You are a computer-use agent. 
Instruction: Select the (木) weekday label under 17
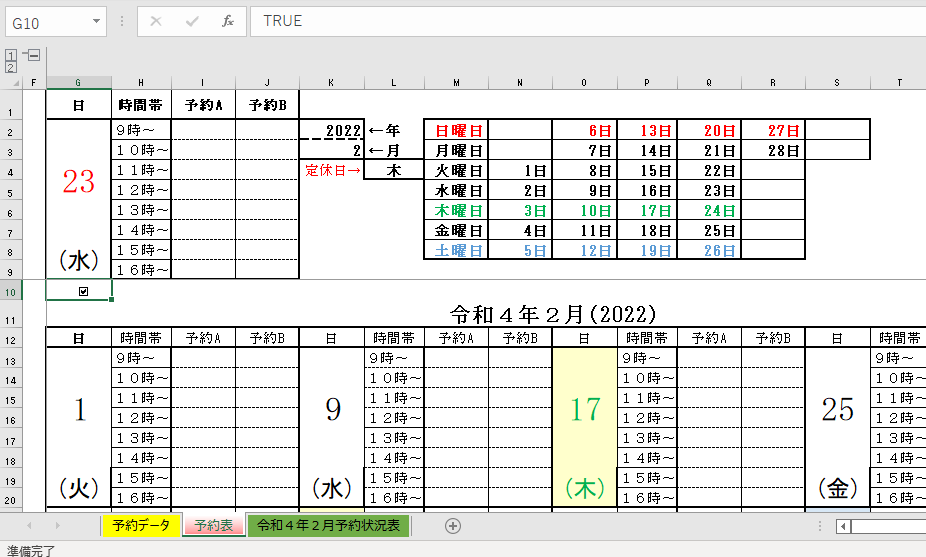coord(585,488)
